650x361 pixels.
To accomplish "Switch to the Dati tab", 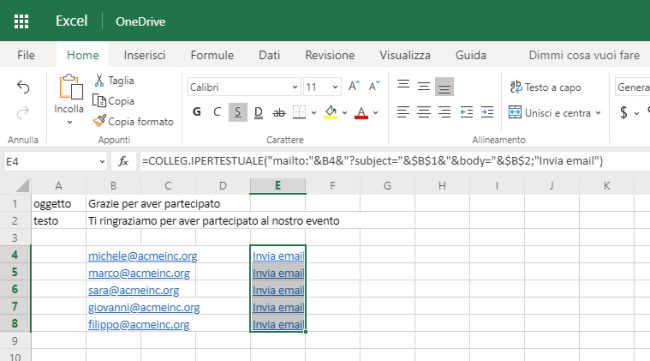I will pyautogui.click(x=269, y=55).
